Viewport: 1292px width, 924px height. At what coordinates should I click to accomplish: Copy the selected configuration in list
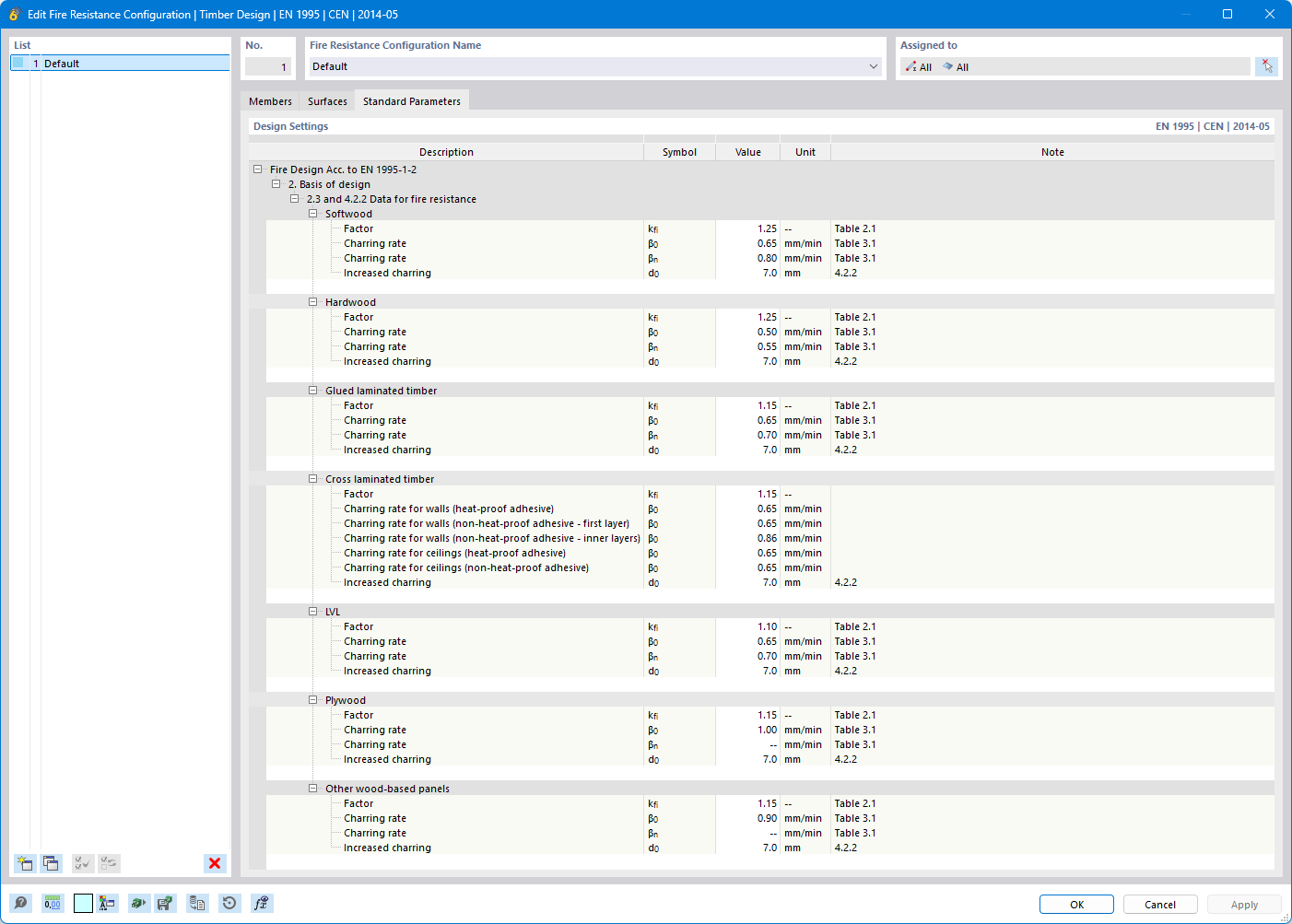pyautogui.click(x=51, y=863)
